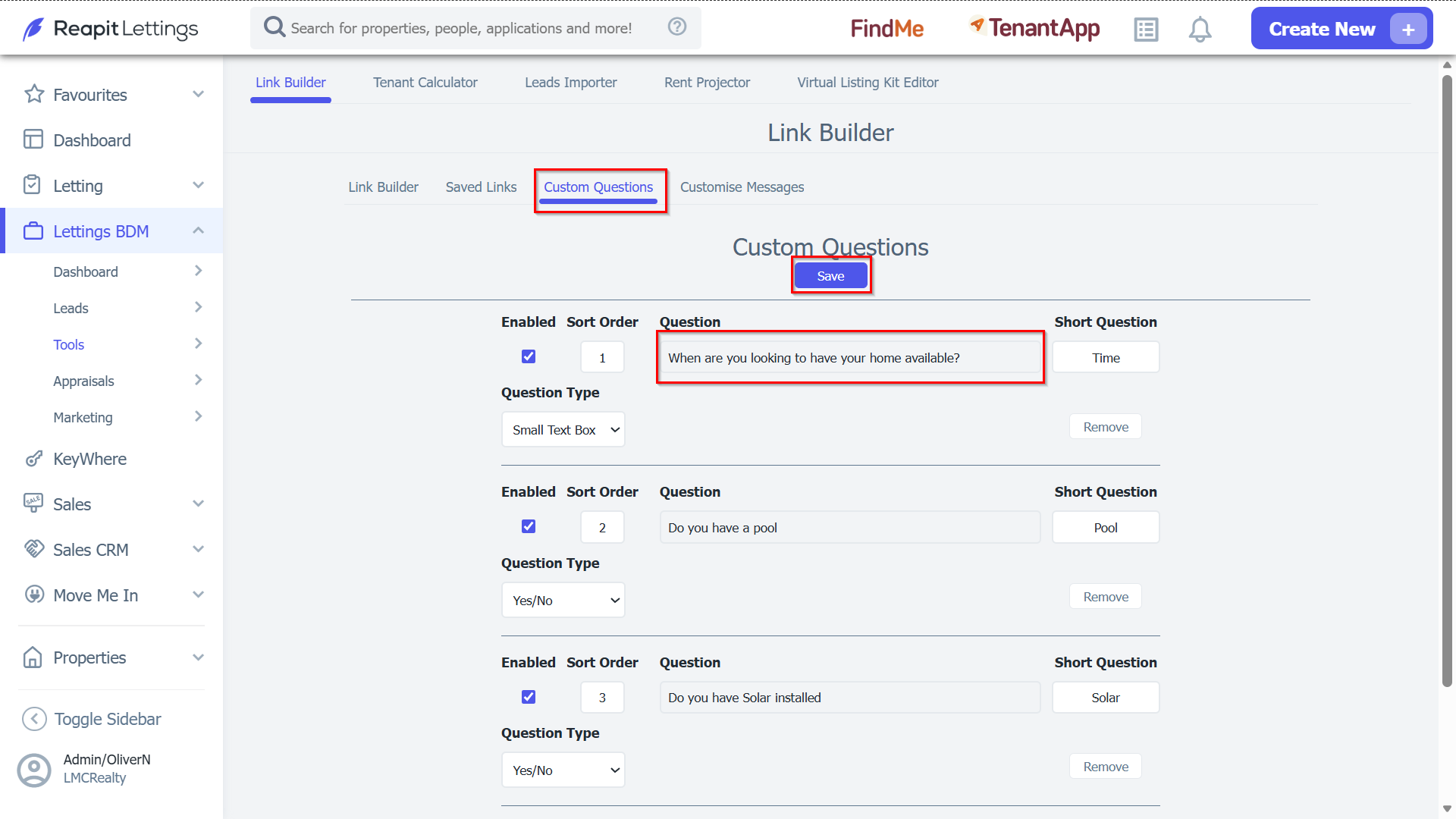Click the page vertical scrollbar
1456x819 pixels.
point(1447,379)
